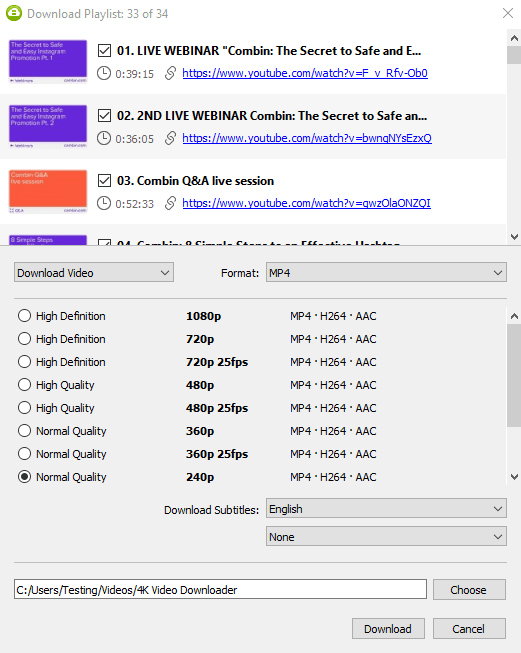This screenshot has height=653, width=521.
Task: Select High Quality 480p 25fps option
Action: [x=25, y=407]
